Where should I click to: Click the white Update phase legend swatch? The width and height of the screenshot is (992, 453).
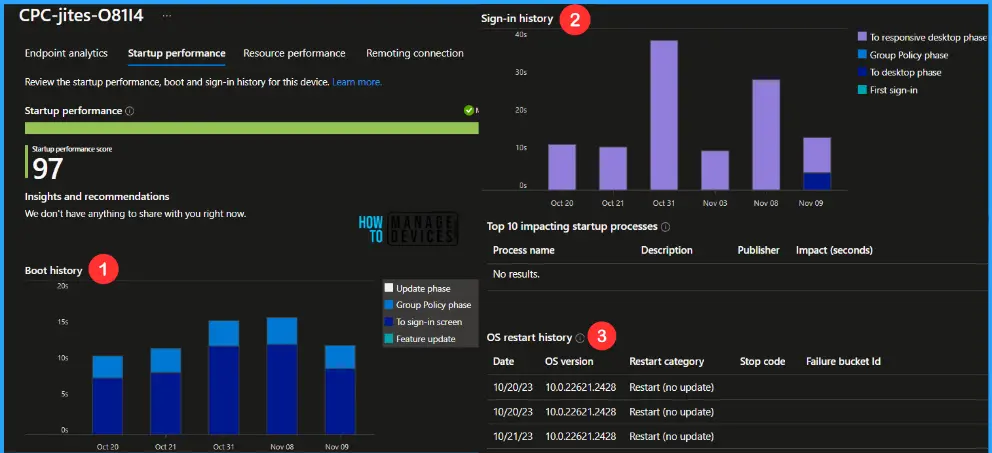tap(388, 289)
